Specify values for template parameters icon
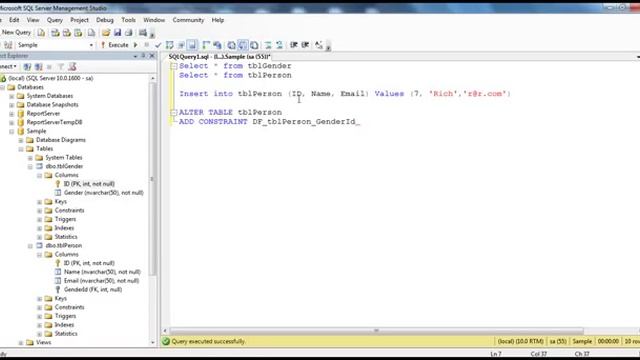The height and width of the screenshot is (360, 640). (319, 45)
